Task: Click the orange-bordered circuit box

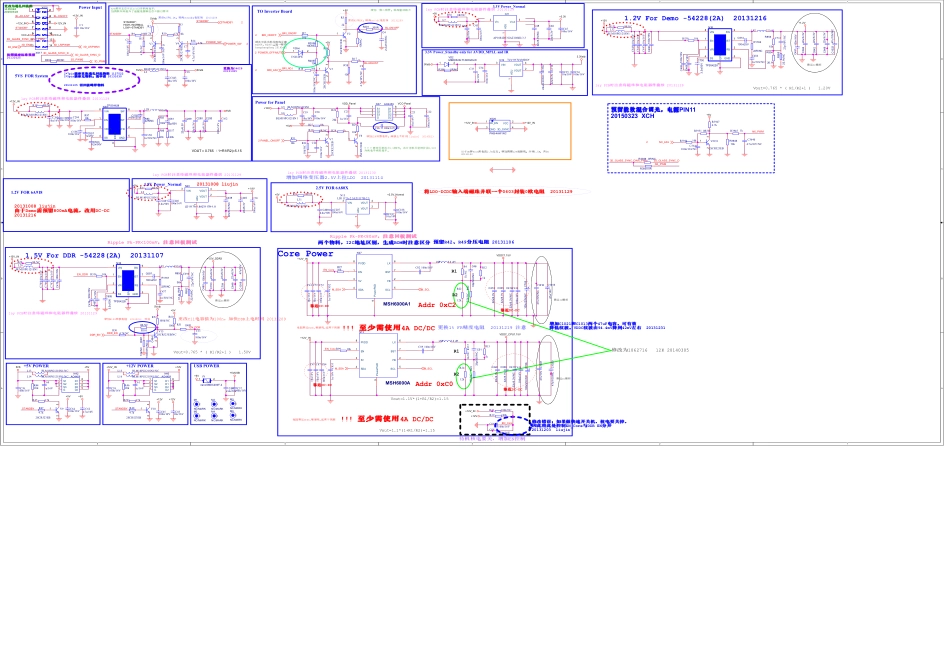Action: pos(509,131)
